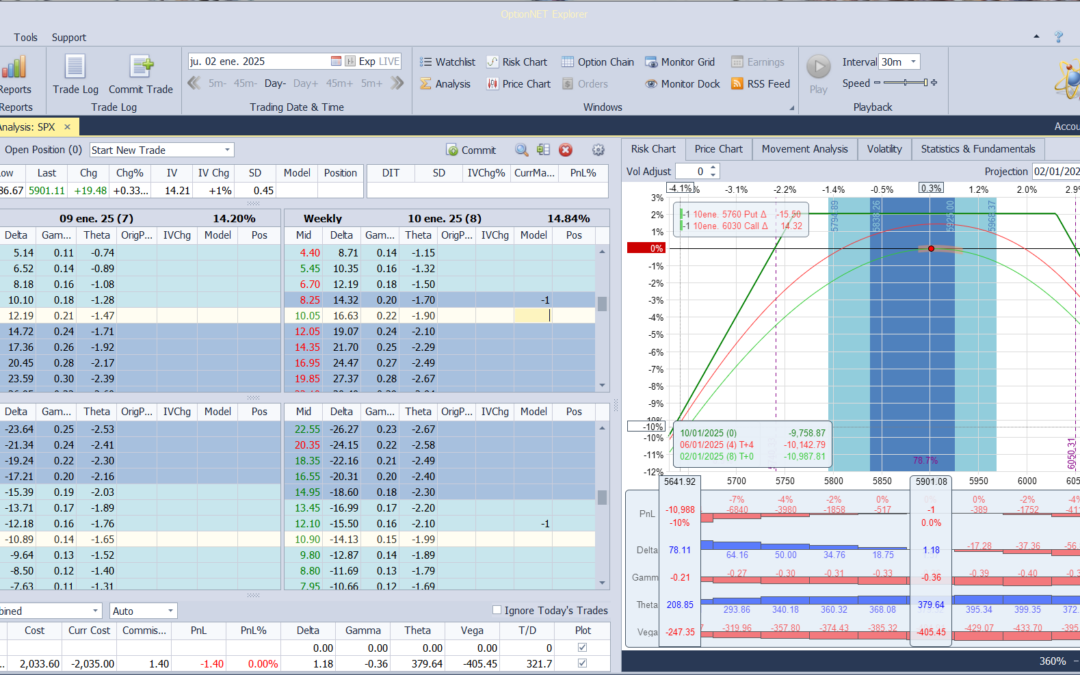Click the Day- step back button

pyautogui.click(x=275, y=84)
